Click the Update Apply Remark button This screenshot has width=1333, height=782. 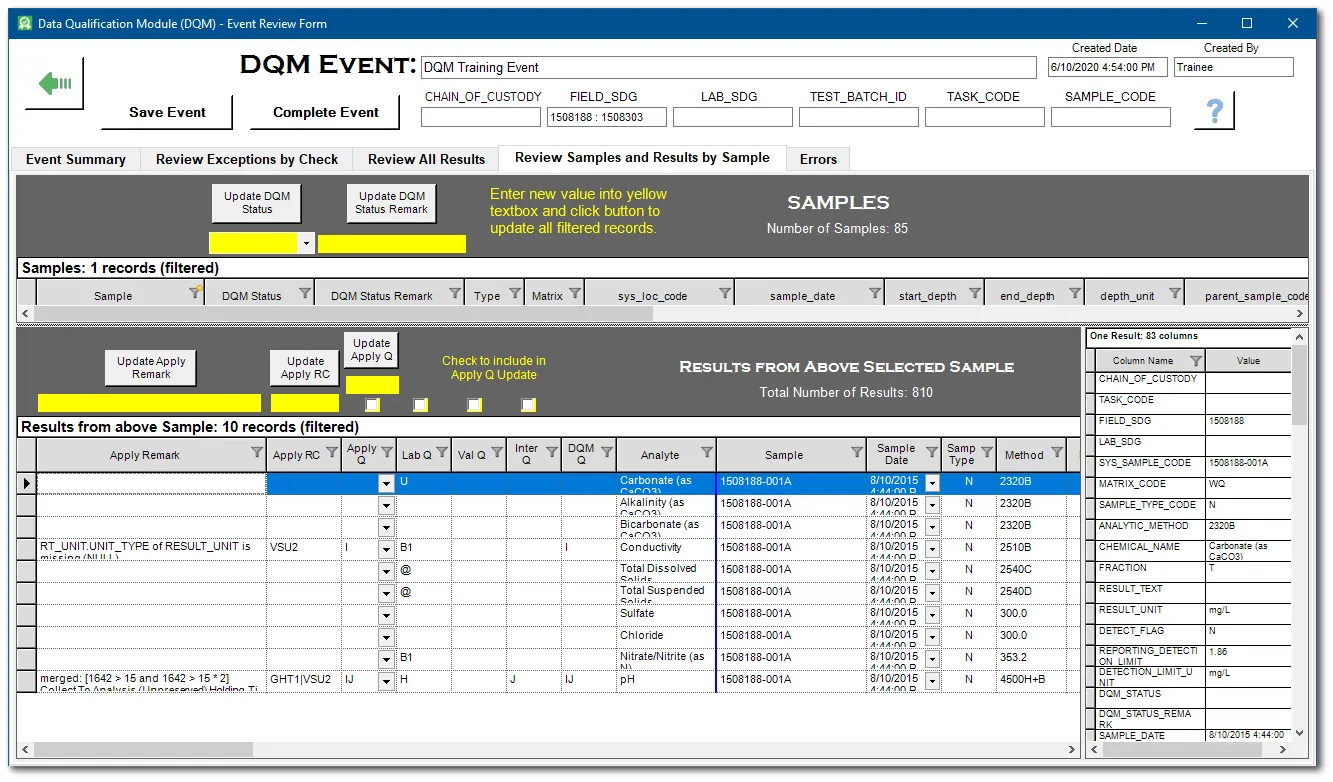tap(150, 367)
